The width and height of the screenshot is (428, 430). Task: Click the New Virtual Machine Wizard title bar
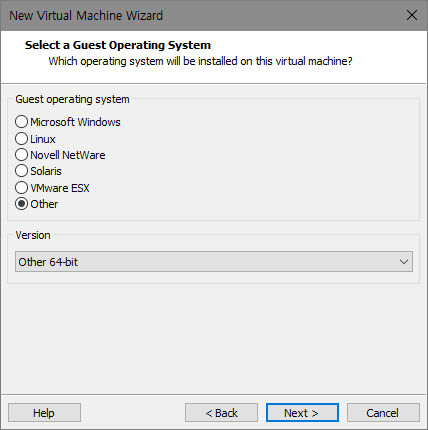[x=214, y=15]
